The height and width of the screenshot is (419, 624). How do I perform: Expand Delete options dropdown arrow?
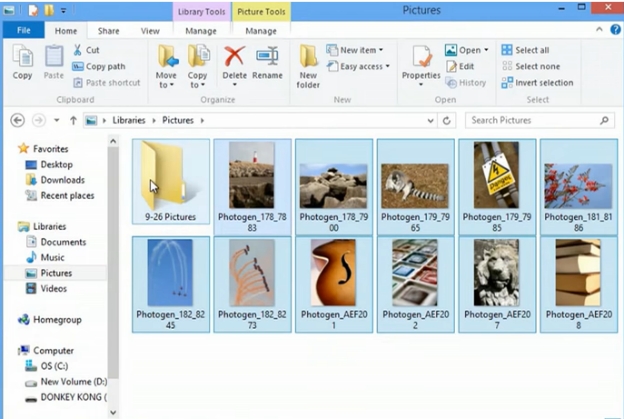tap(234, 84)
